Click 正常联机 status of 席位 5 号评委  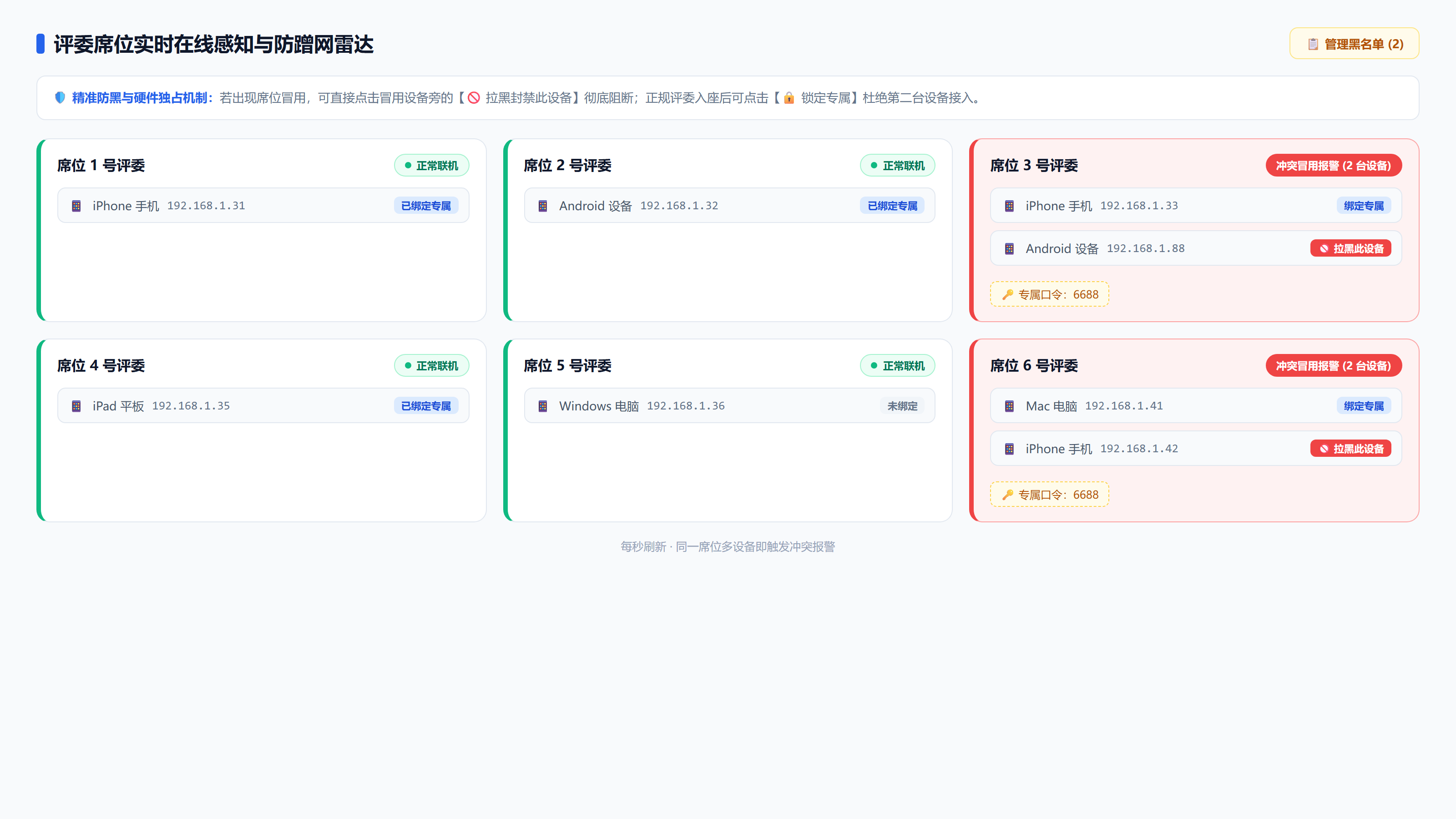pyautogui.click(x=898, y=365)
